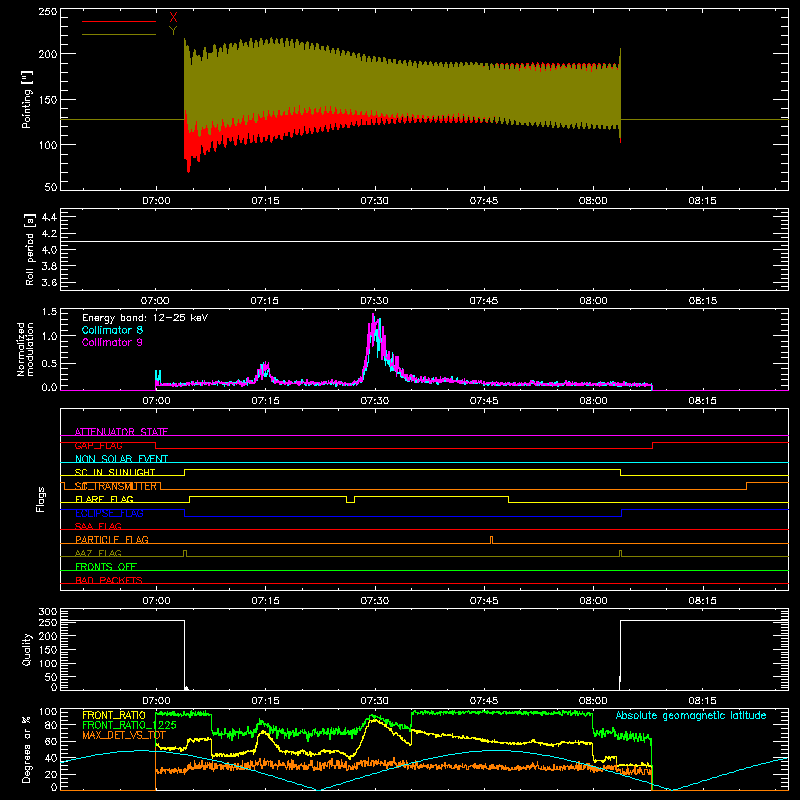Click the smaller modulation peak near 07:15
Image resolution: width=800 pixels, height=800 pixels.
click(x=264, y=370)
